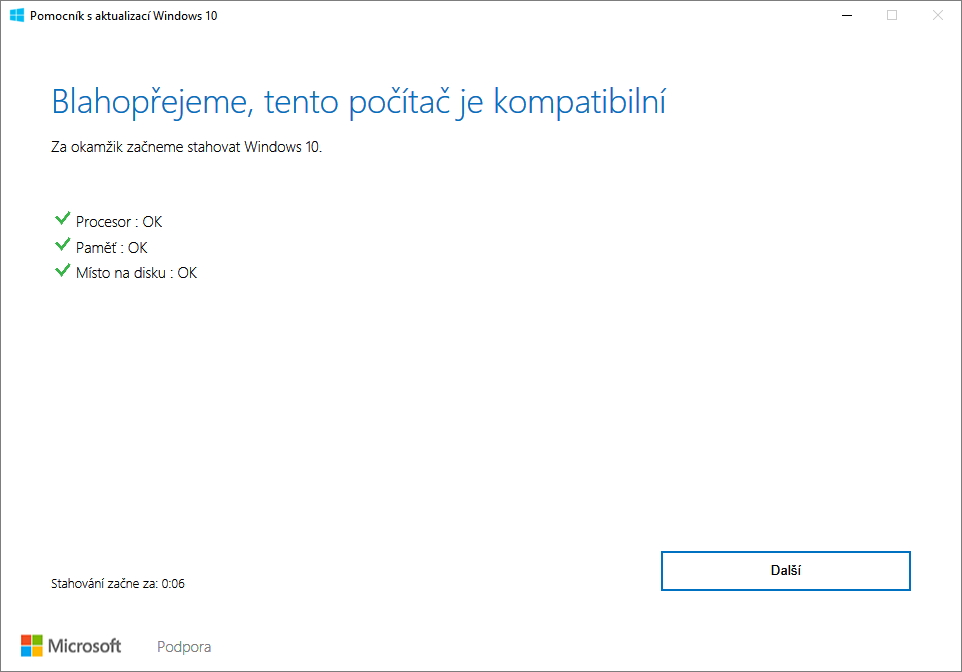Click the word "kompatibilní" in the heading

[x=580, y=102]
